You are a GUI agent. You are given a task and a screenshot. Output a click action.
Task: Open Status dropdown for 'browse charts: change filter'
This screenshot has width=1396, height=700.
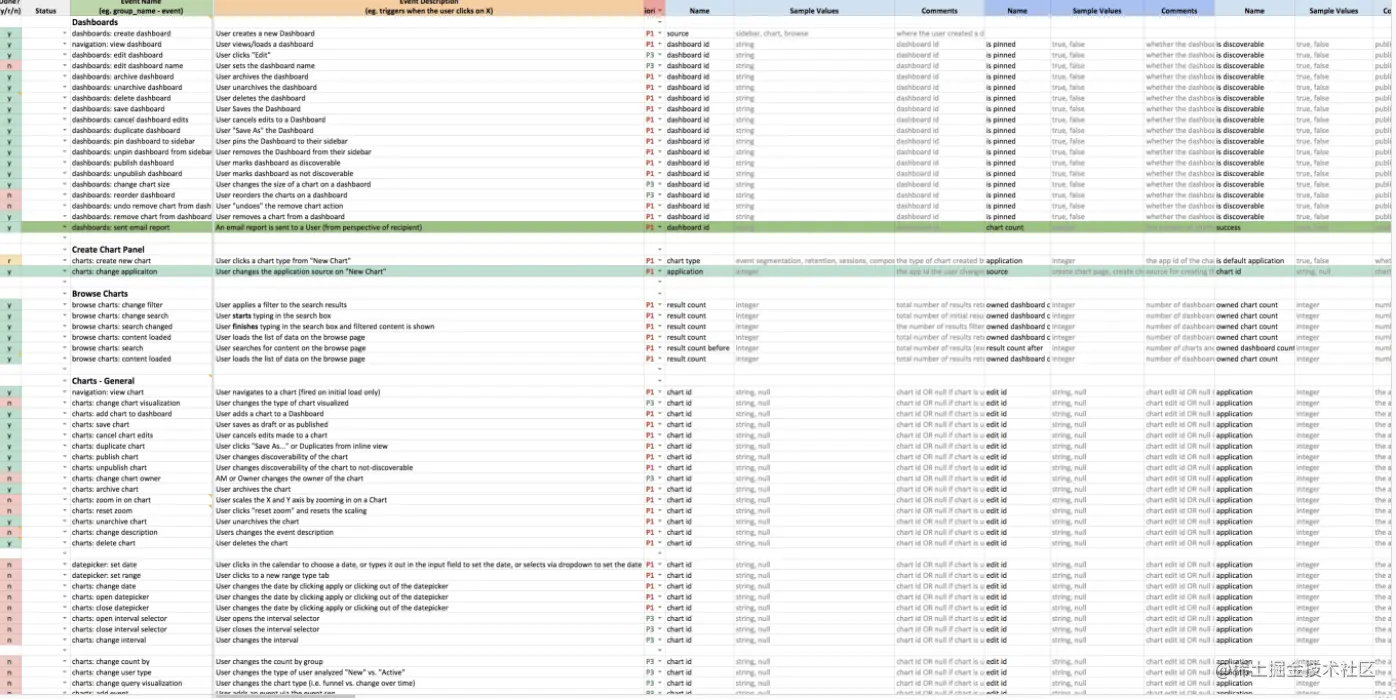[65, 305]
